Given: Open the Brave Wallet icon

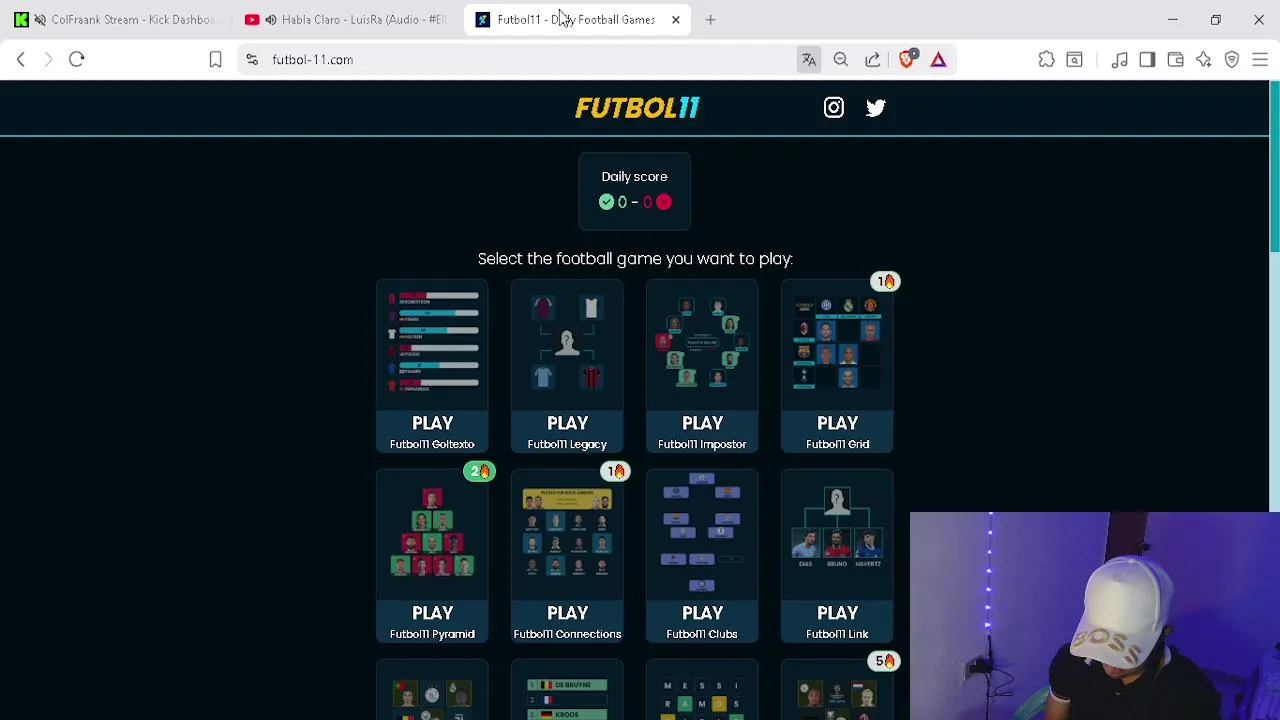Looking at the screenshot, I should (1175, 60).
